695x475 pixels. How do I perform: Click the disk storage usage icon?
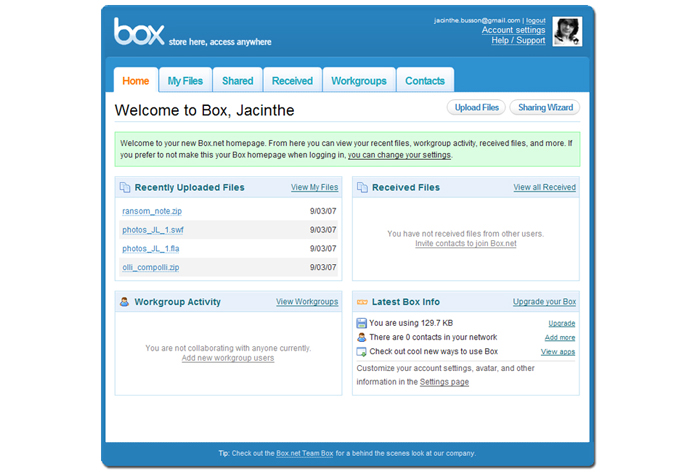tap(362, 323)
